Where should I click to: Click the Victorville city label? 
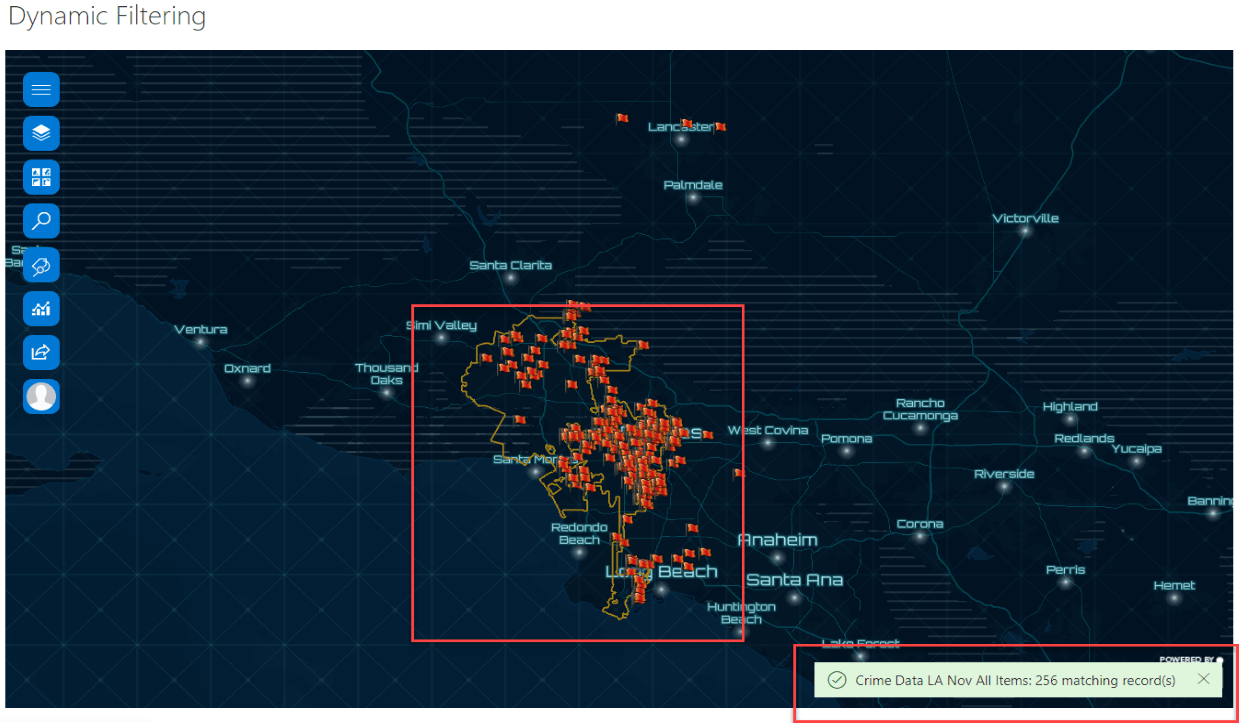pyautogui.click(x=1025, y=218)
